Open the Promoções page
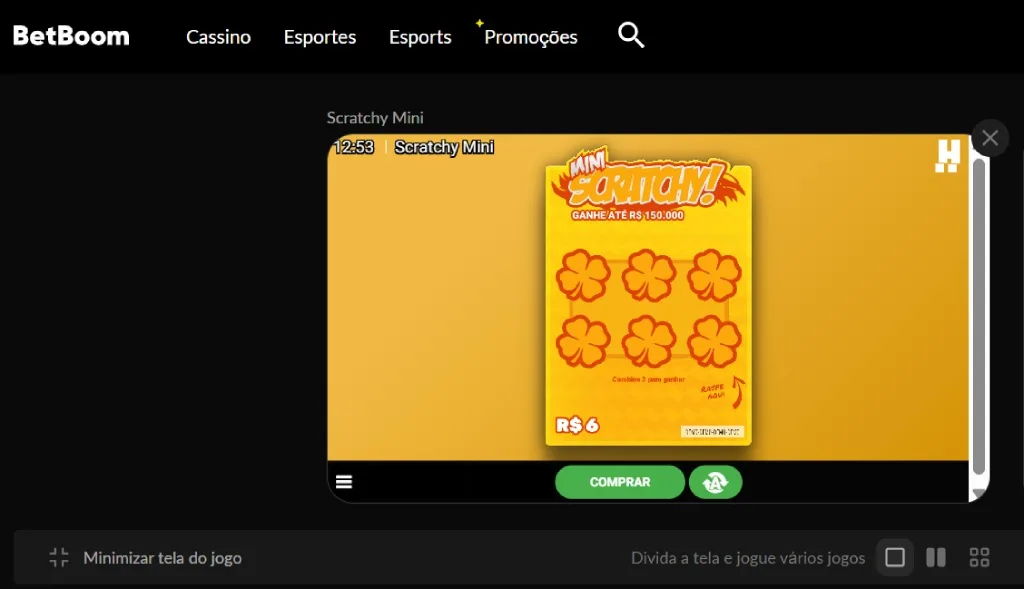 [530, 37]
